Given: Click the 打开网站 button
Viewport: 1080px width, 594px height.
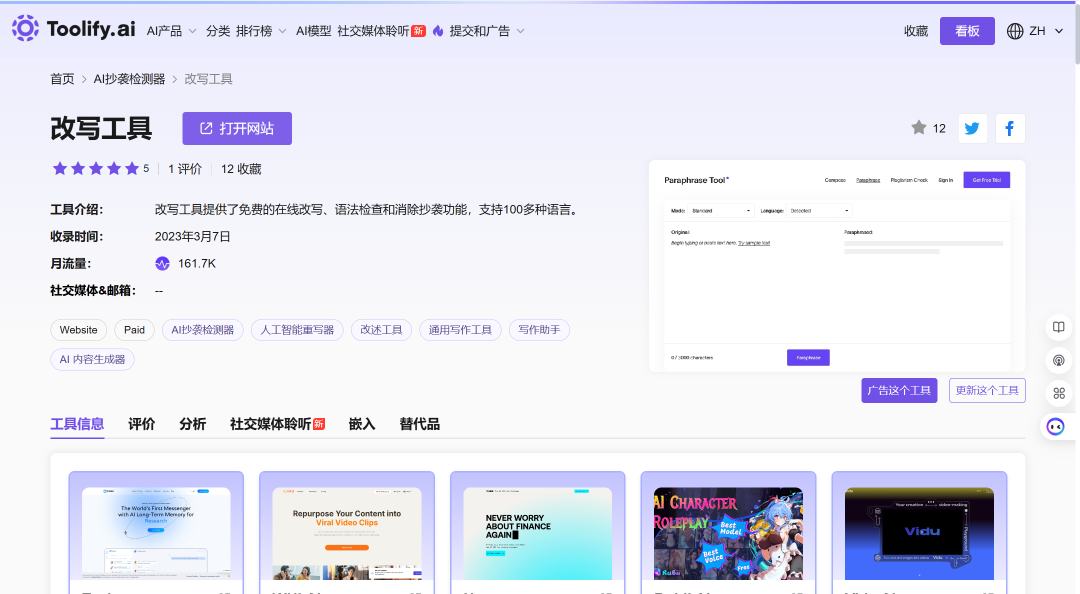Looking at the screenshot, I should 237,128.
